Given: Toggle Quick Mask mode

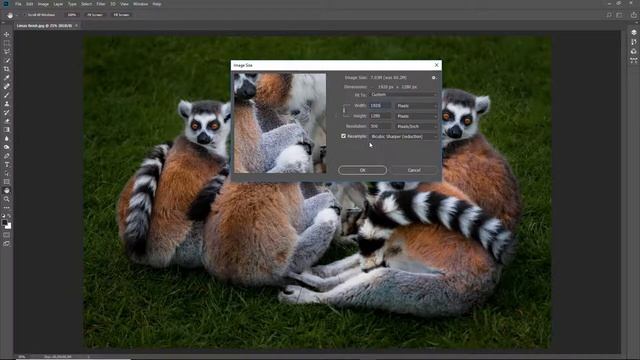Looking at the screenshot, I should [7, 235].
